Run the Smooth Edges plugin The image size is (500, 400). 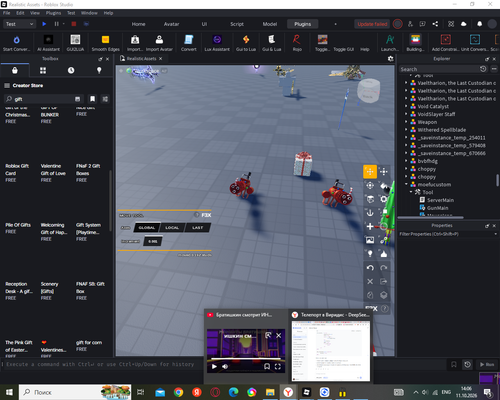point(105,40)
